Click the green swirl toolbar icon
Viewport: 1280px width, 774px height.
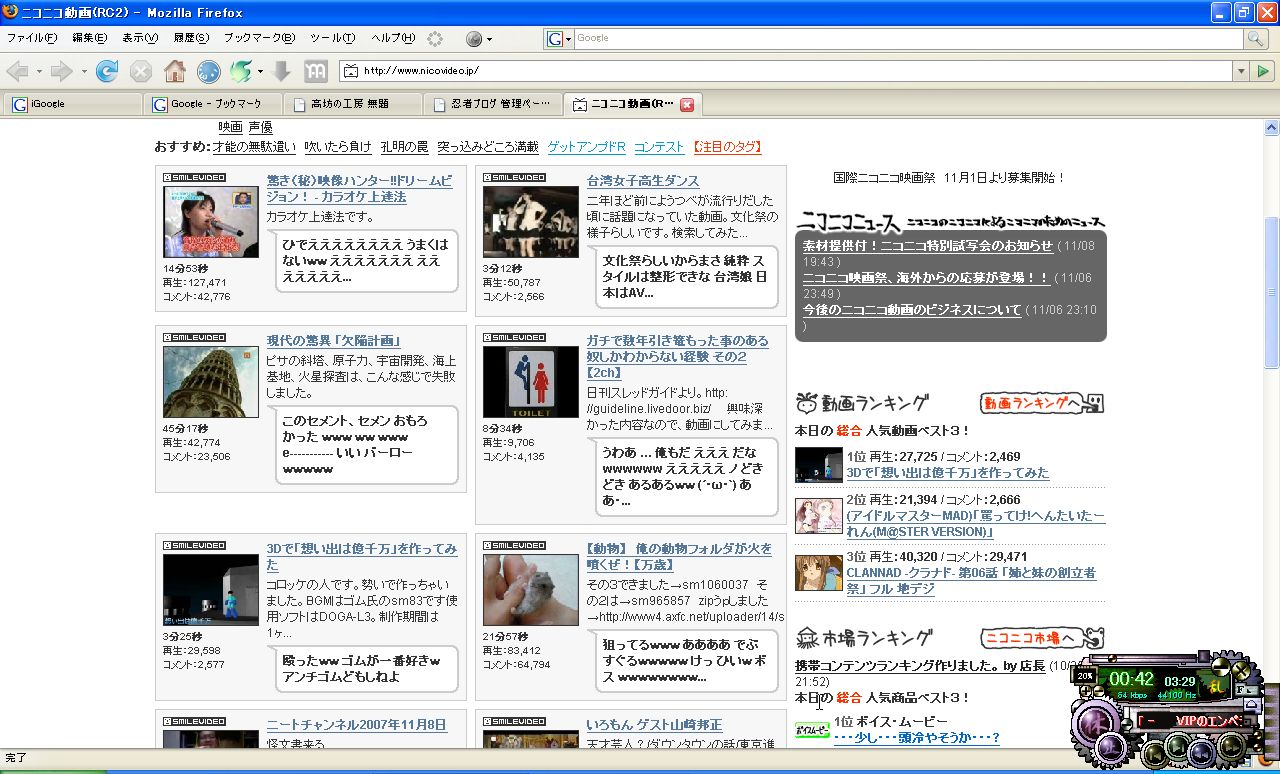240,71
